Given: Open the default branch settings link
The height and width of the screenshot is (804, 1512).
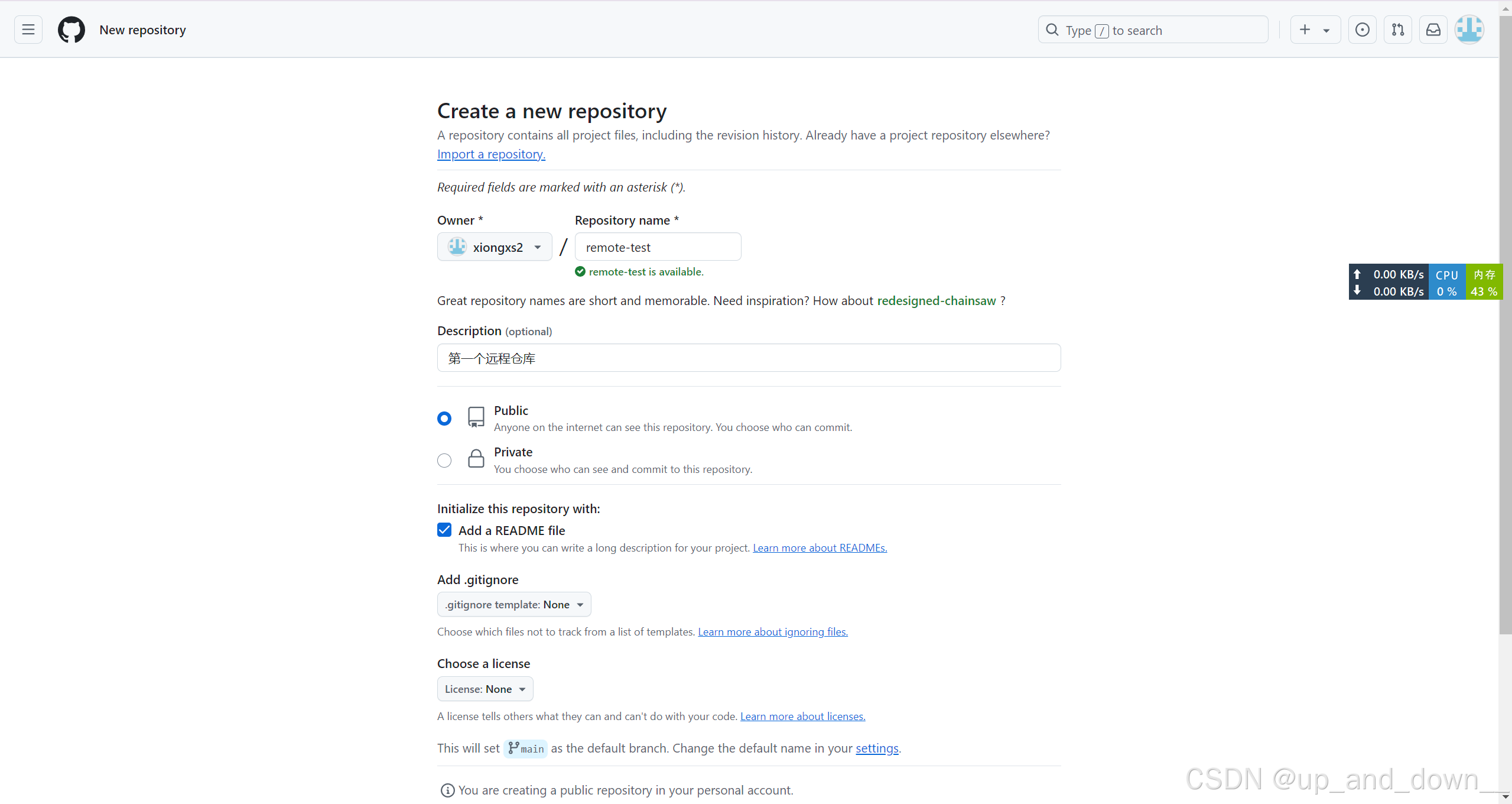Looking at the screenshot, I should pos(877,748).
